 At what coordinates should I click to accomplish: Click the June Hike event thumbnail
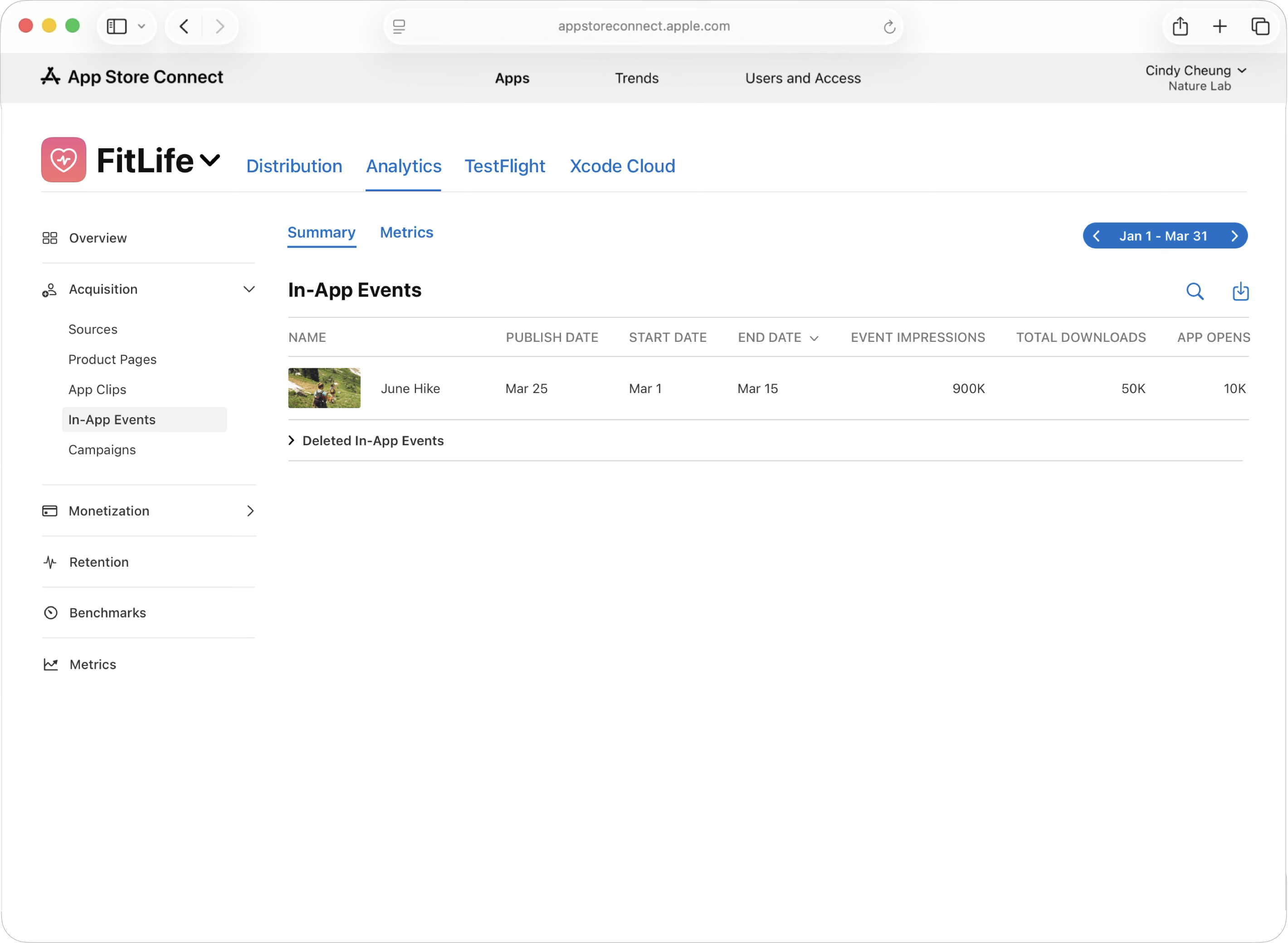(x=324, y=388)
